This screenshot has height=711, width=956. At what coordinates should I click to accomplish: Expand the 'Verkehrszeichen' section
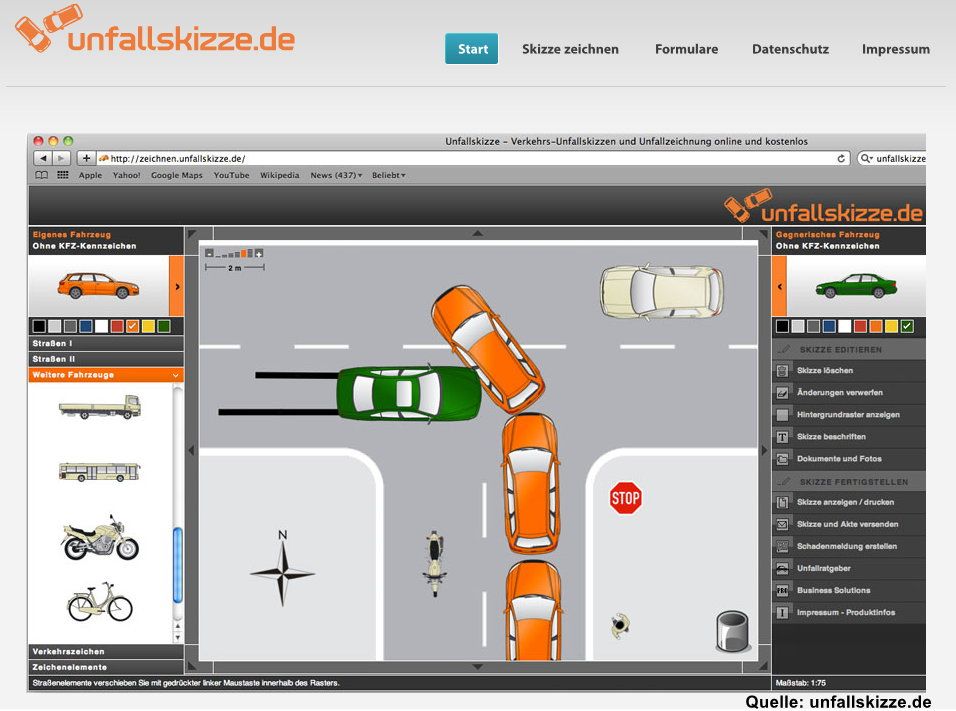point(105,651)
